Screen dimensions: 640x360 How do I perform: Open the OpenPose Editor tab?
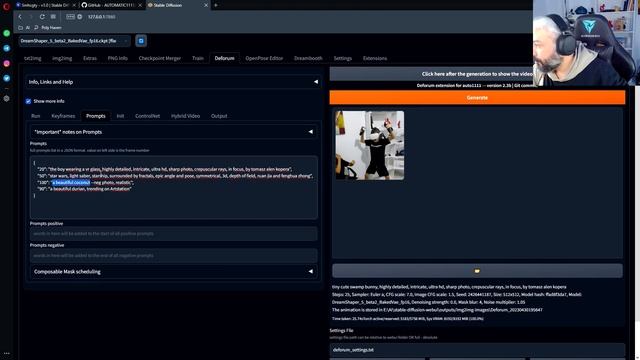click(x=264, y=58)
